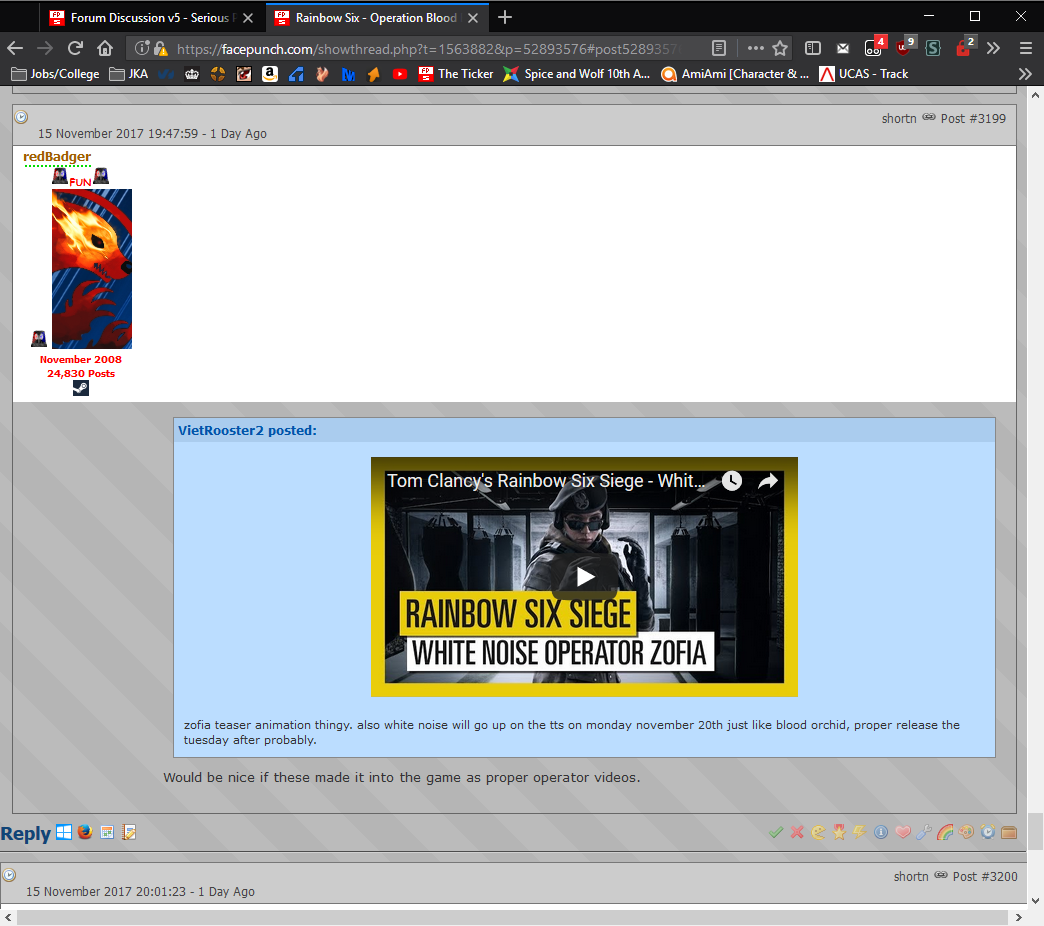Open the browser home page

click(105, 48)
